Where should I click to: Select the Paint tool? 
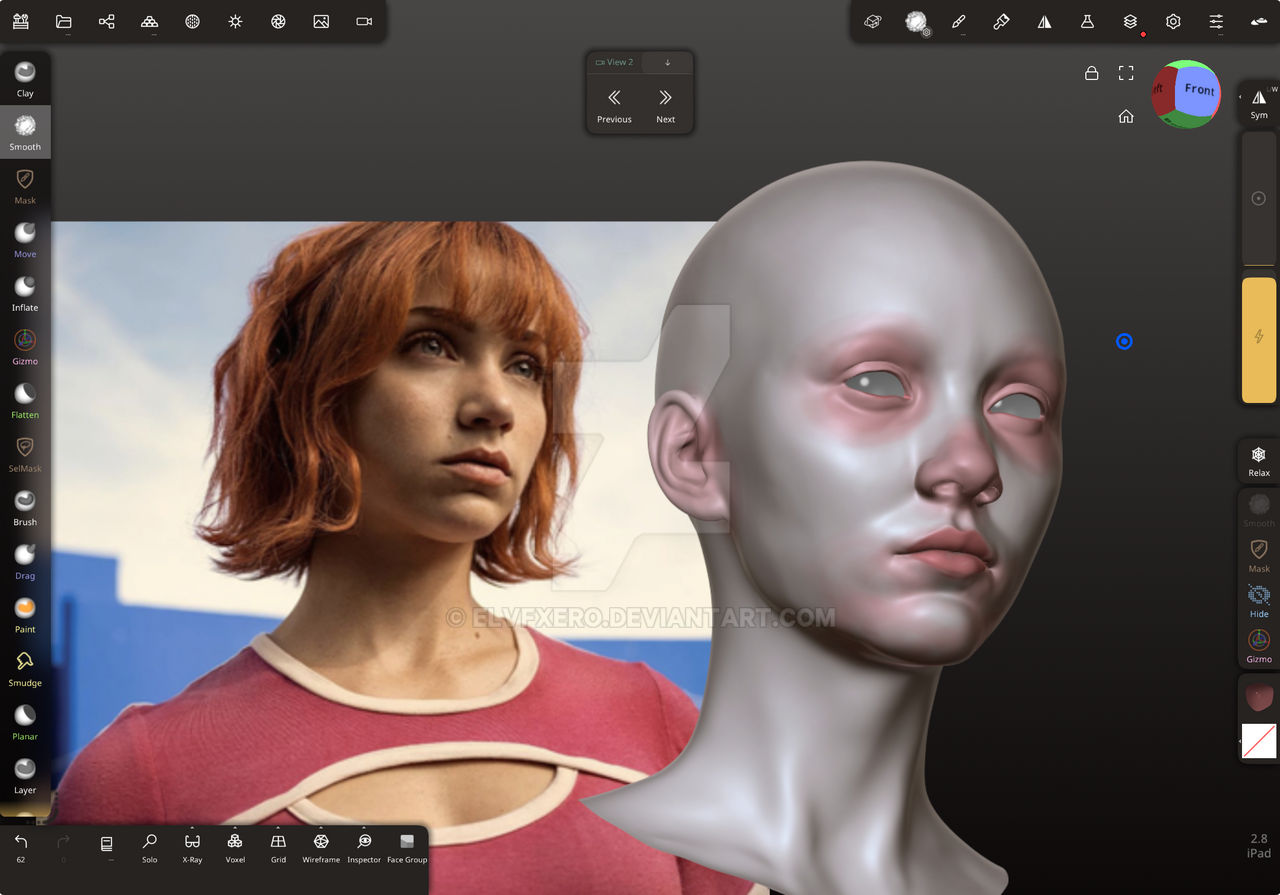pyautogui.click(x=25, y=614)
